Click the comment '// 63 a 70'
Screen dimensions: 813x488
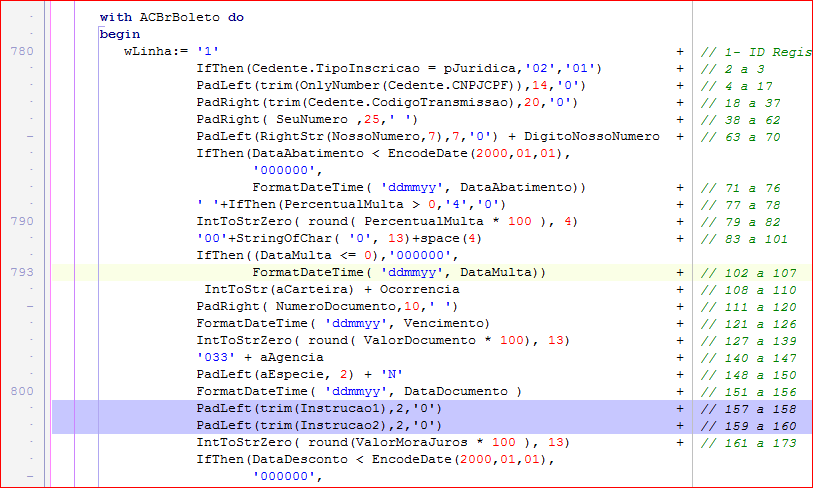(740, 137)
